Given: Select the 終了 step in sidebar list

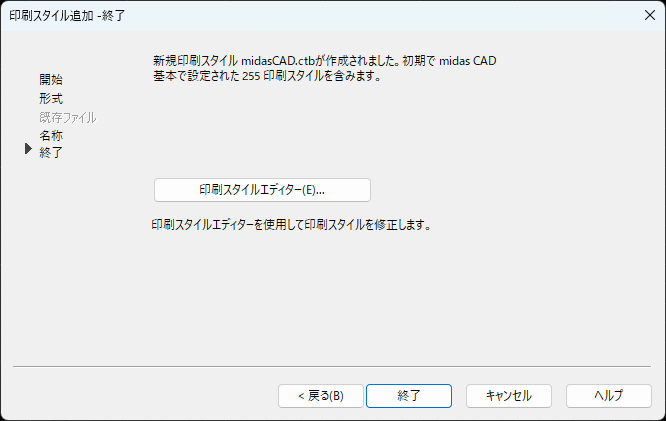Looking at the screenshot, I should coord(51,152).
